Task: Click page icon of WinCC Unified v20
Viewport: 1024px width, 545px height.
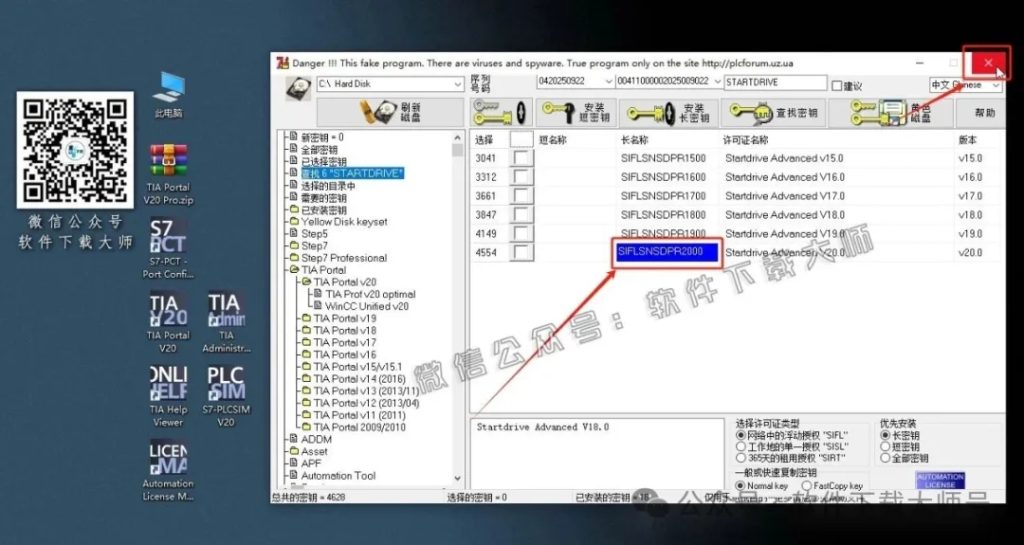Action: point(318,306)
